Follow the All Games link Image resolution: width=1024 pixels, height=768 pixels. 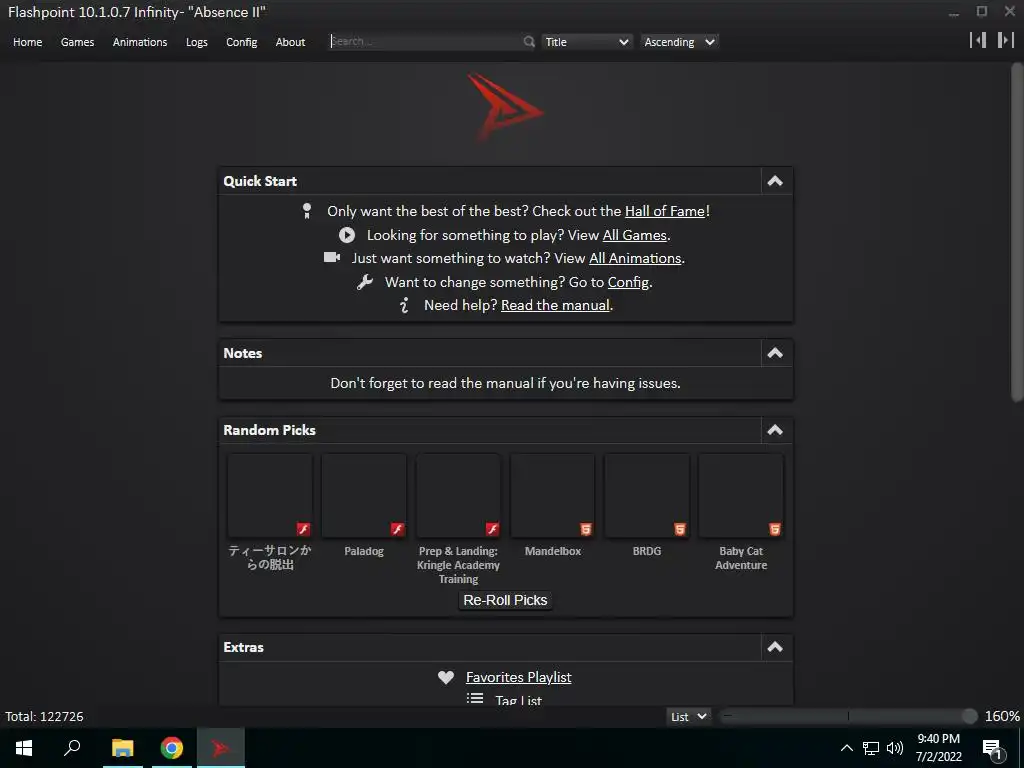point(634,235)
